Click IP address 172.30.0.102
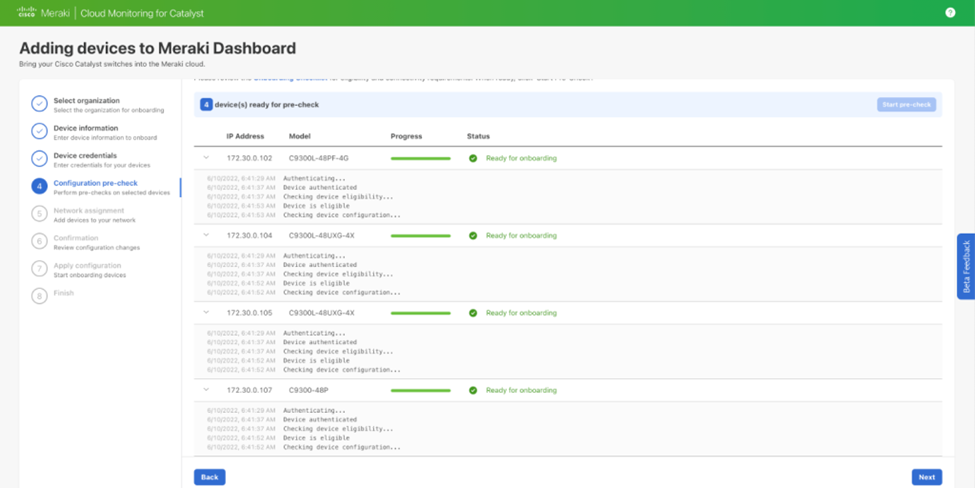 point(249,158)
